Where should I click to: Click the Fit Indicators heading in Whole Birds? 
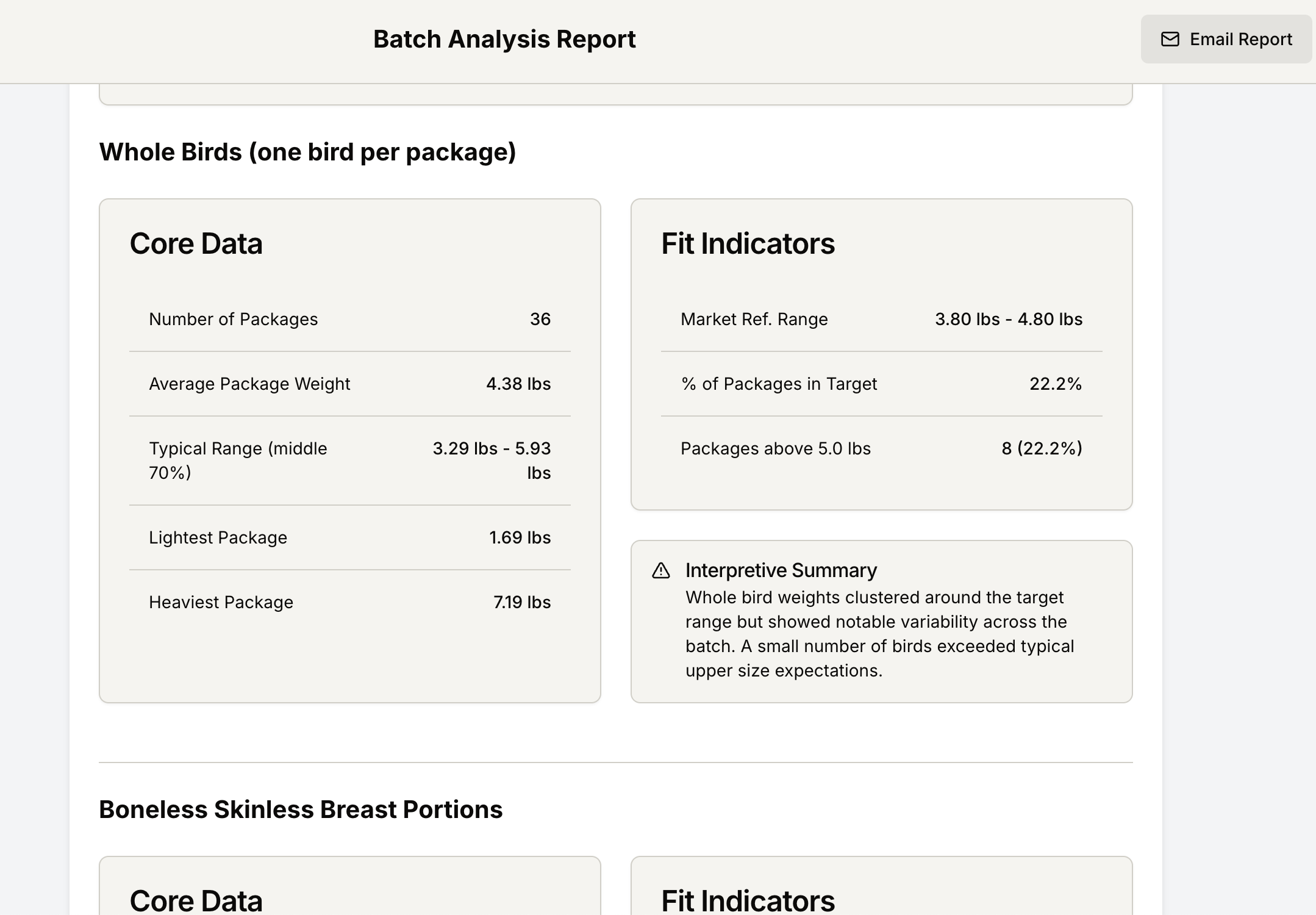coord(748,243)
